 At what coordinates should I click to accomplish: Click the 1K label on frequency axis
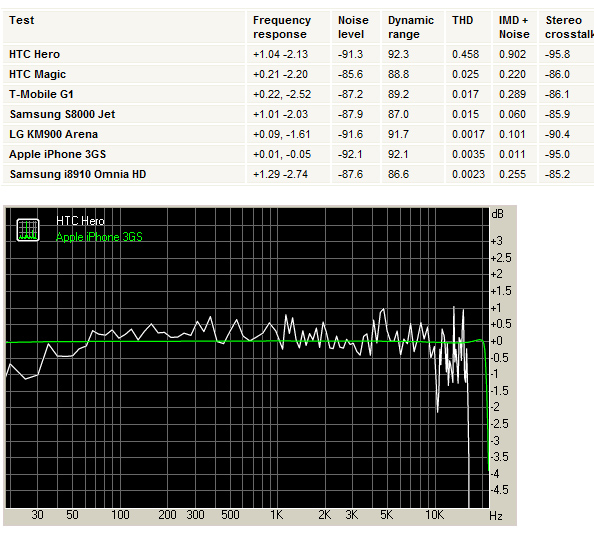point(277,515)
